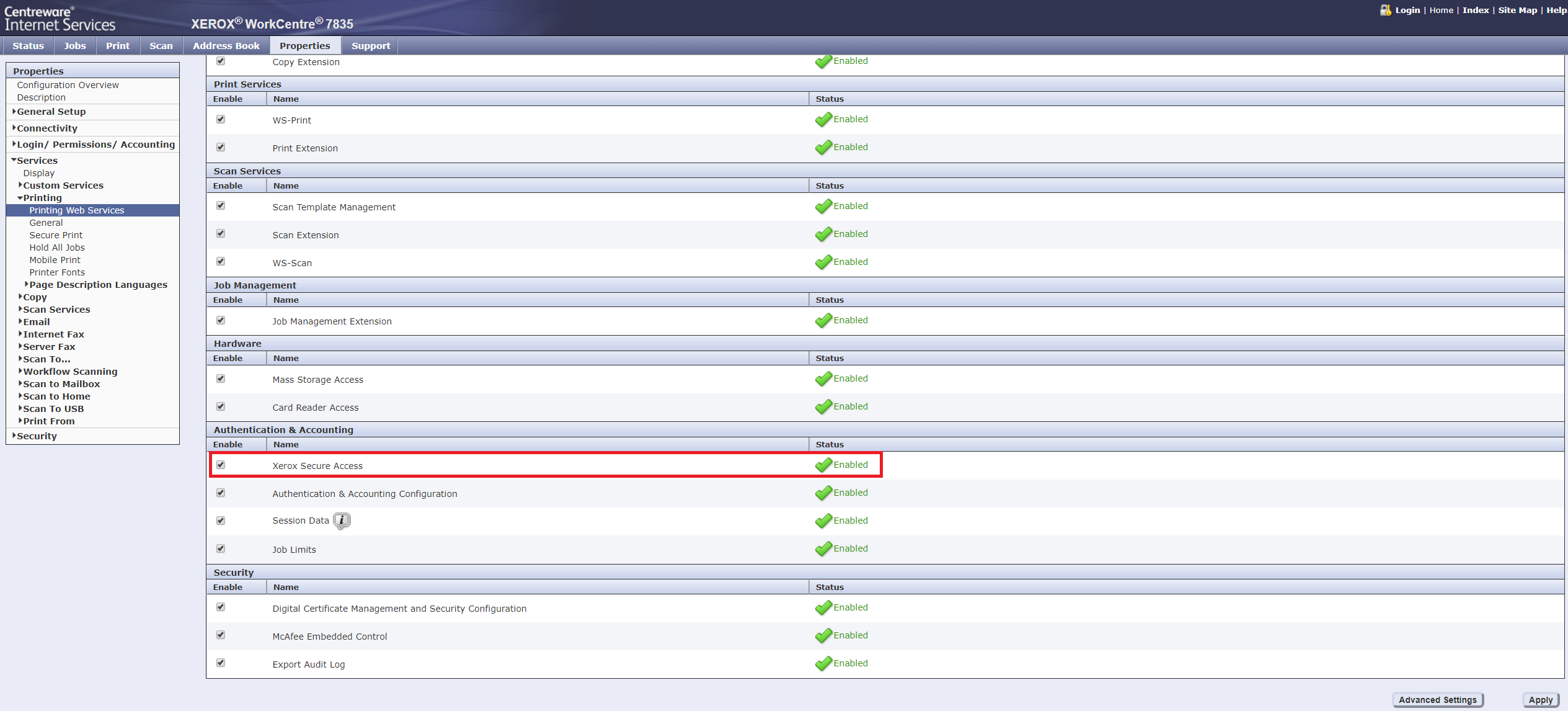1568x711 pixels.
Task: Click the Apply button
Action: pyautogui.click(x=1540, y=700)
